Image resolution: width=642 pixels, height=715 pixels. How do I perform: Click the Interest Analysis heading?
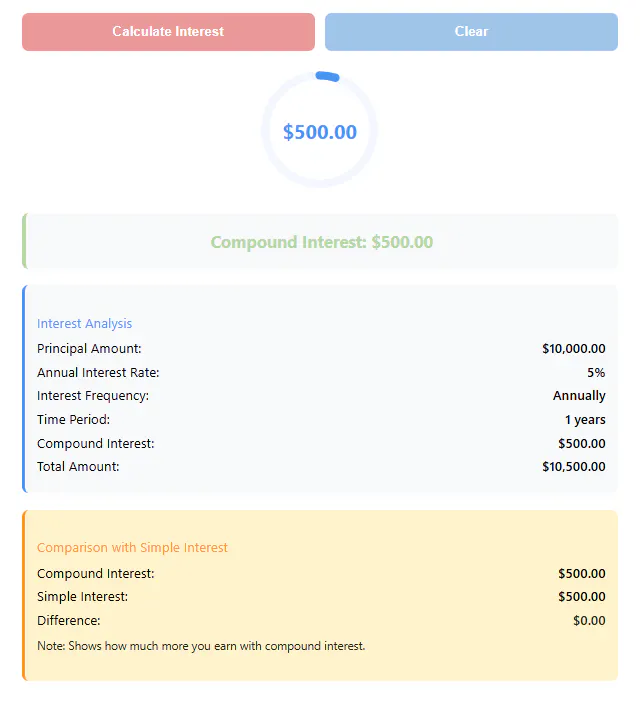84,323
